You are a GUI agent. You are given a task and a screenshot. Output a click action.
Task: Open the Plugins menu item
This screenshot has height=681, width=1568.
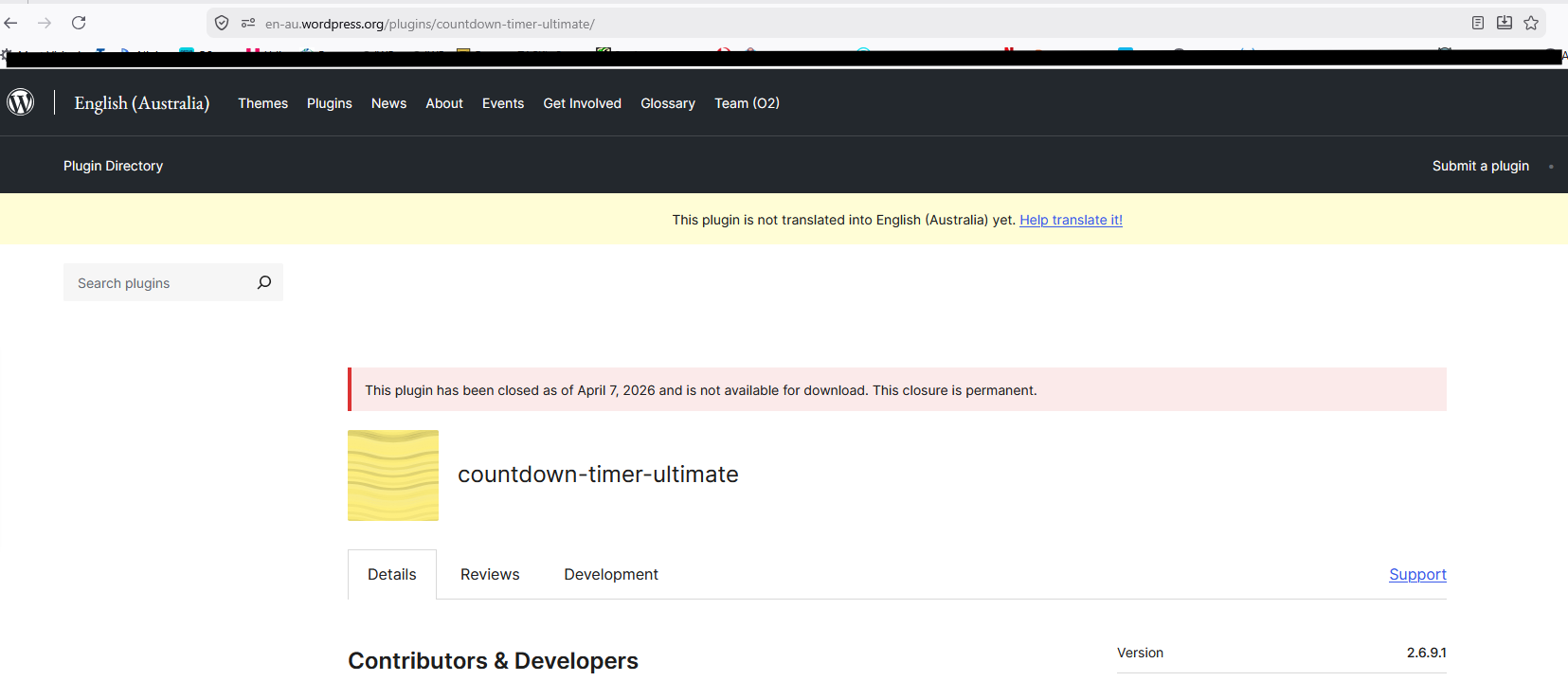[329, 103]
